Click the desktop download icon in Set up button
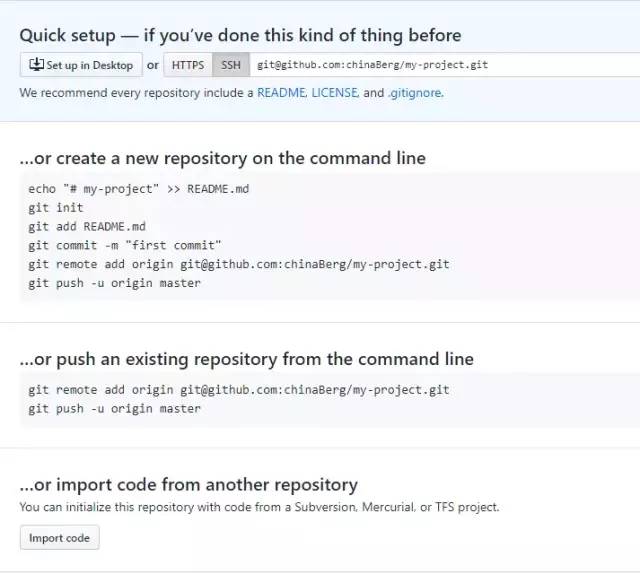The image size is (640, 574). point(36,64)
